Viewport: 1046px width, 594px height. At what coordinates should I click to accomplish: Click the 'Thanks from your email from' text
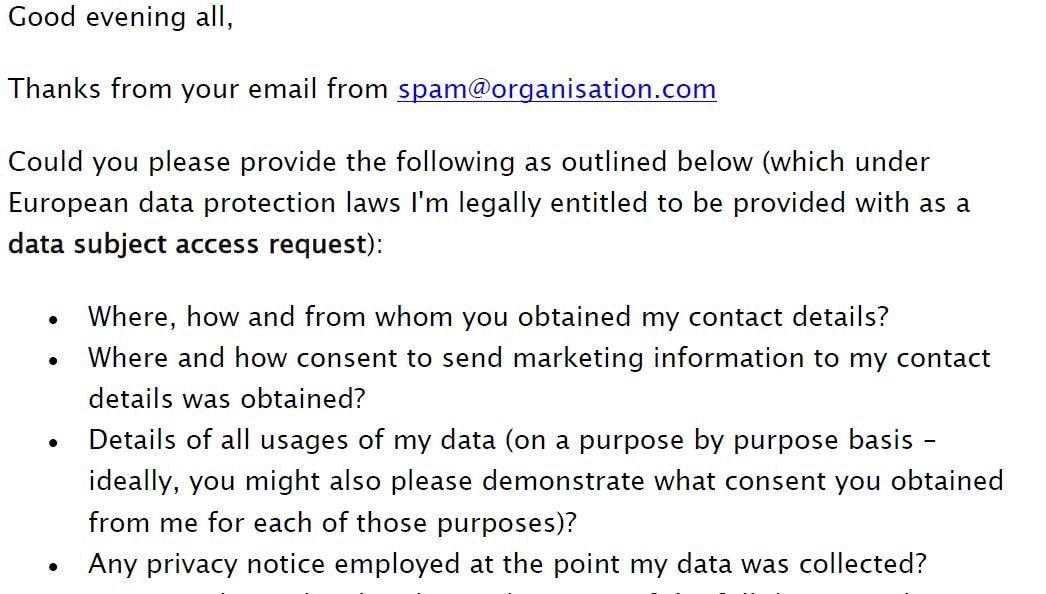point(197,89)
